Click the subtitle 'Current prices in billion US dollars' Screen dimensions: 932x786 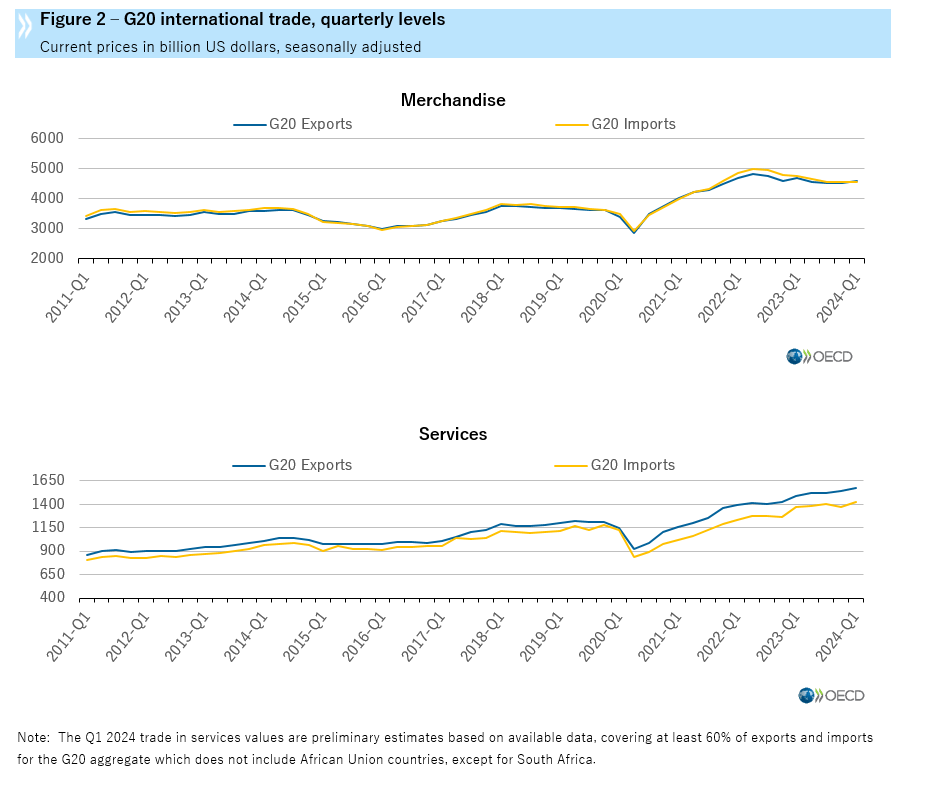coord(230,46)
